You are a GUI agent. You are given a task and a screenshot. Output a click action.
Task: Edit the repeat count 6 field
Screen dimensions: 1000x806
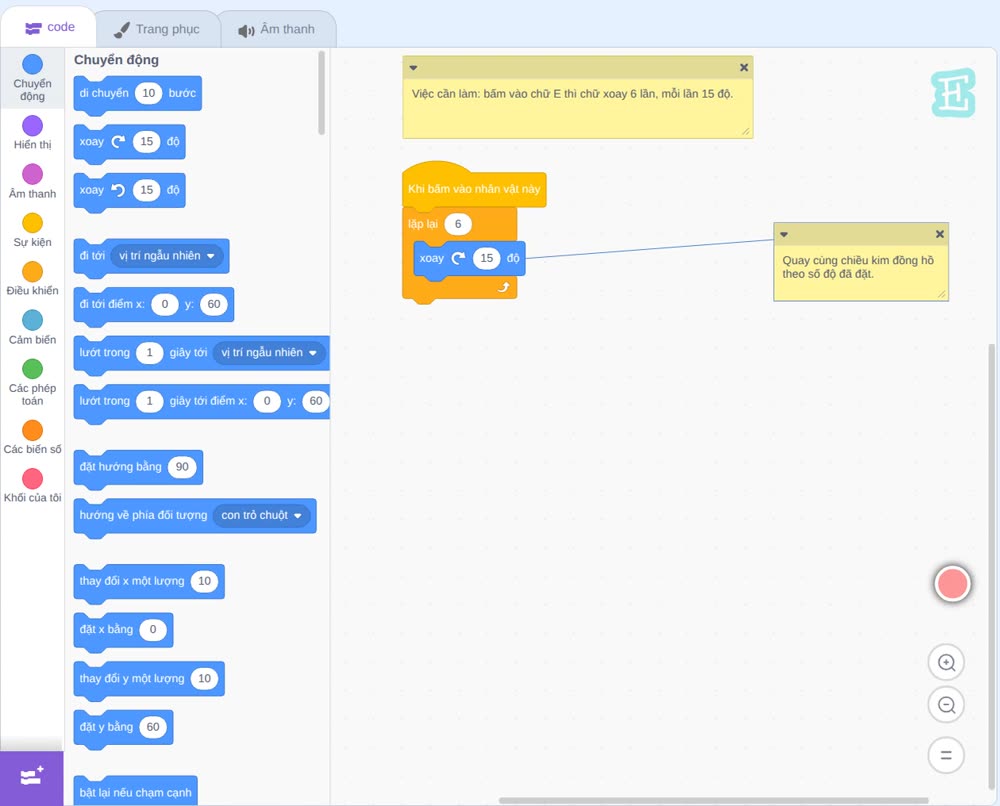click(x=457, y=224)
